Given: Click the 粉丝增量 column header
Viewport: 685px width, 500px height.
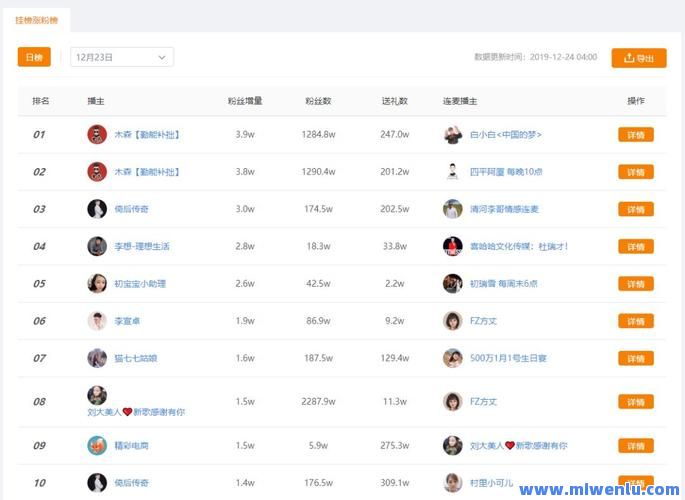Looking at the screenshot, I should pyautogui.click(x=244, y=101).
